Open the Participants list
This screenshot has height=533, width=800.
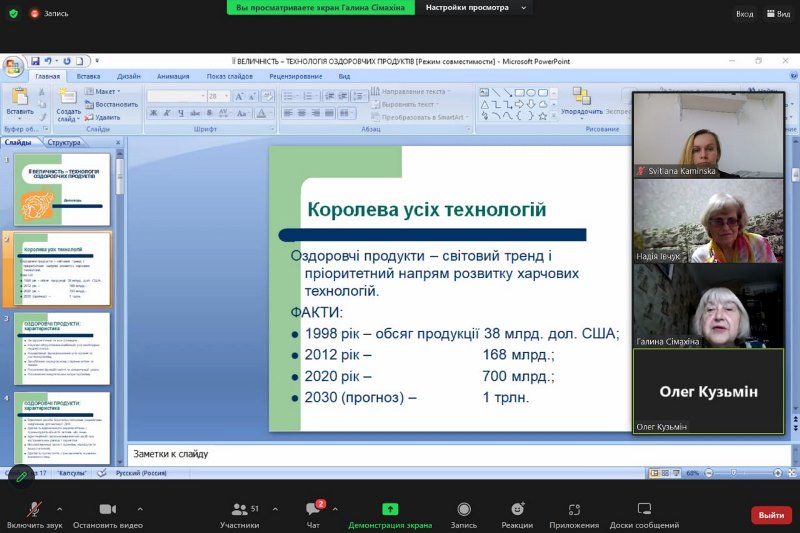(x=239, y=510)
